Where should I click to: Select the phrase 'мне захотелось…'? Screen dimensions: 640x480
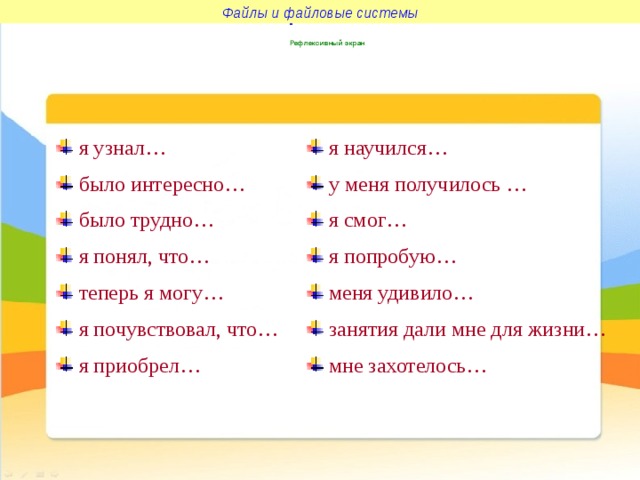407,366
